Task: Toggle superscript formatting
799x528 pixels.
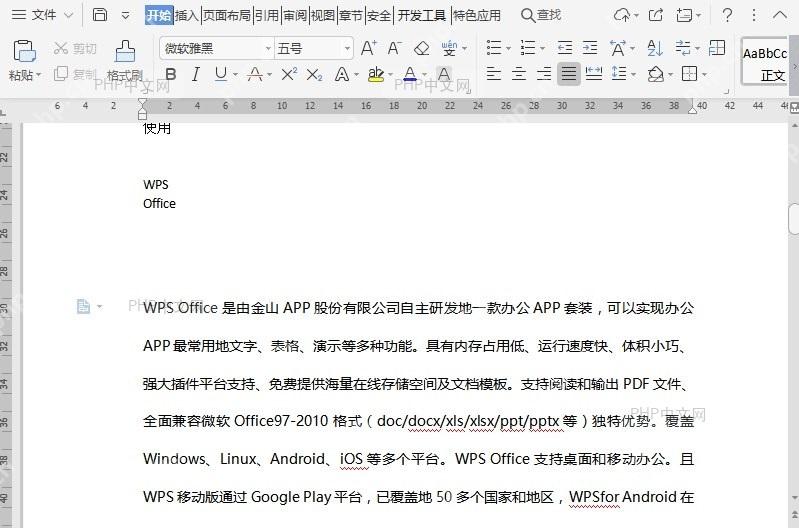Action: coord(289,74)
